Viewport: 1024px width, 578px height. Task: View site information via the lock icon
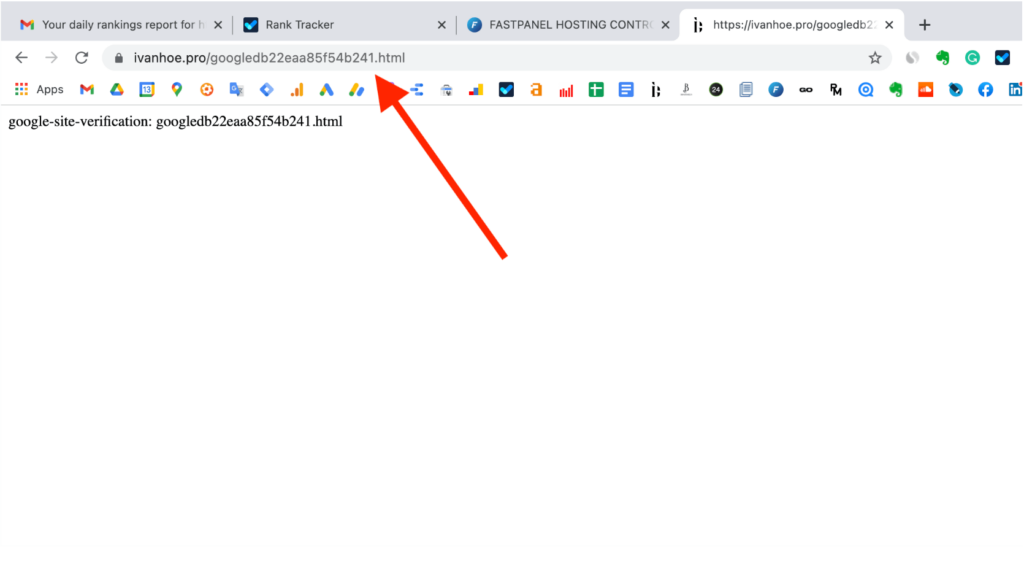point(118,57)
